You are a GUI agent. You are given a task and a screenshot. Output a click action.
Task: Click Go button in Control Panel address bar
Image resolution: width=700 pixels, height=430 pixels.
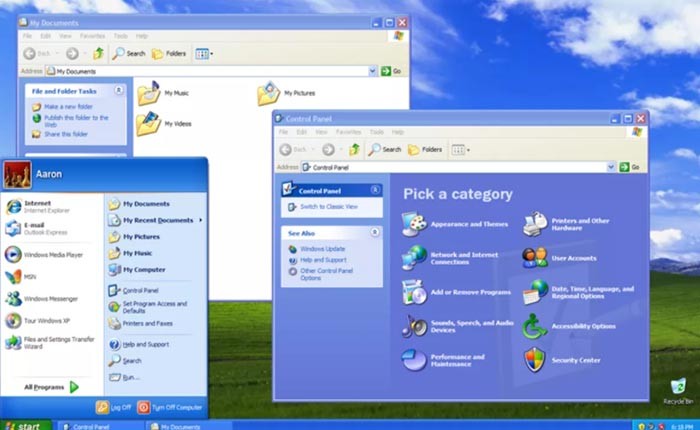tap(629, 167)
